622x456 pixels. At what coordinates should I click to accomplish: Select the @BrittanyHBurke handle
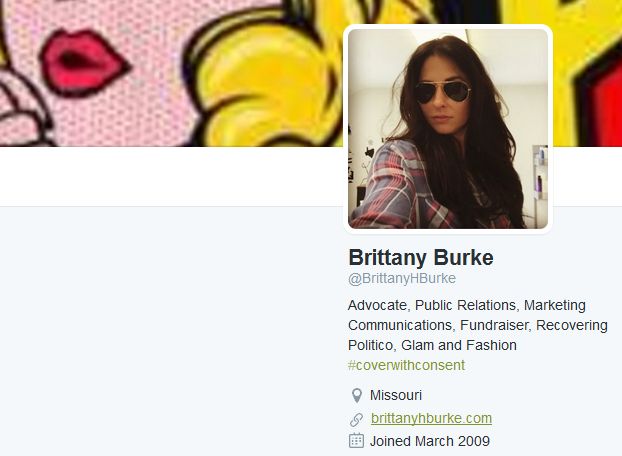coord(402,278)
